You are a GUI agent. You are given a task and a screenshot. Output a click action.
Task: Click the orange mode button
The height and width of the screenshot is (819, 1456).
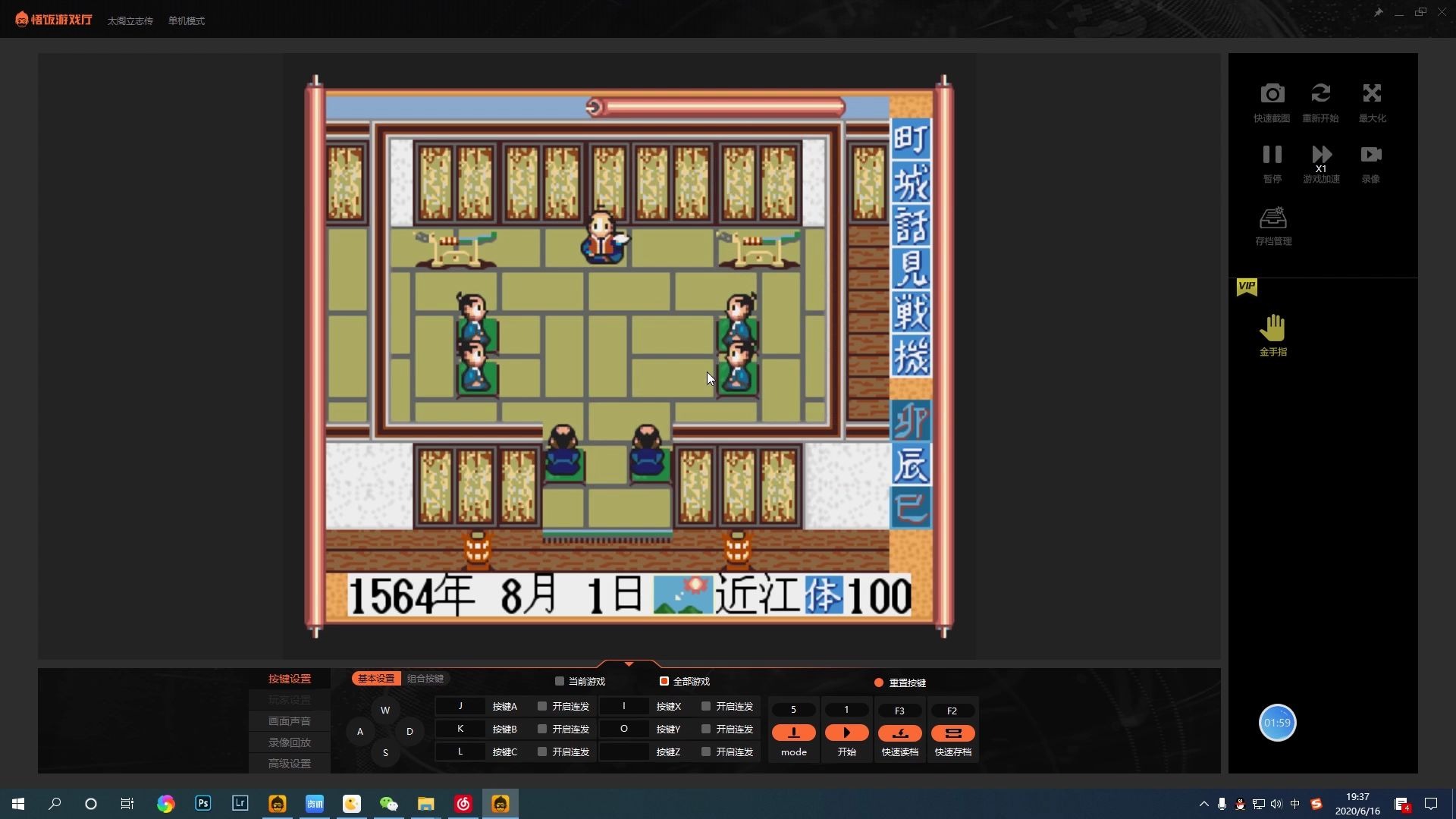tap(794, 733)
